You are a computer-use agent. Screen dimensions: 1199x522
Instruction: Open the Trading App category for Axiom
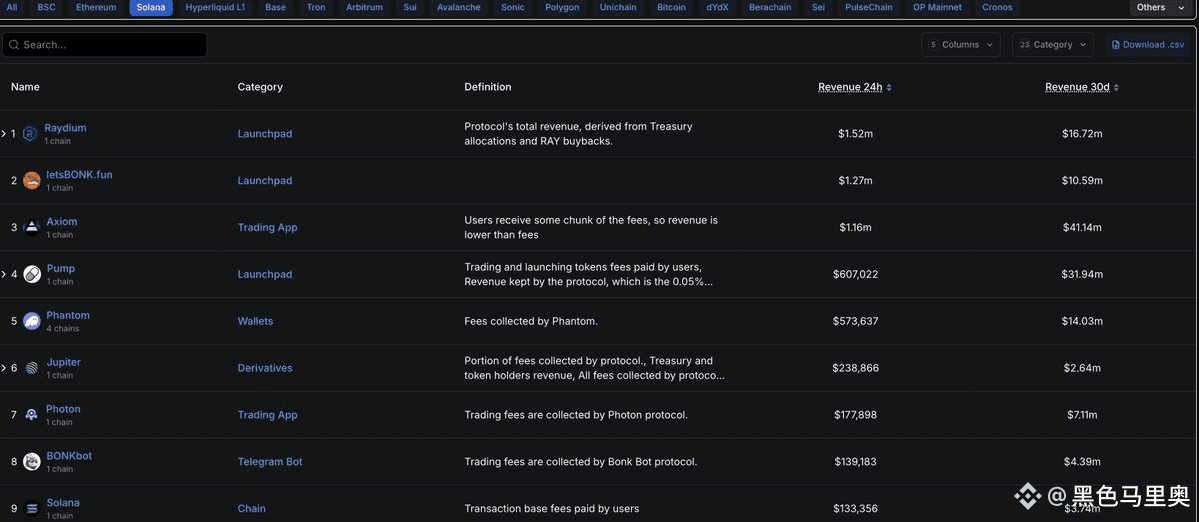tap(268, 228)
